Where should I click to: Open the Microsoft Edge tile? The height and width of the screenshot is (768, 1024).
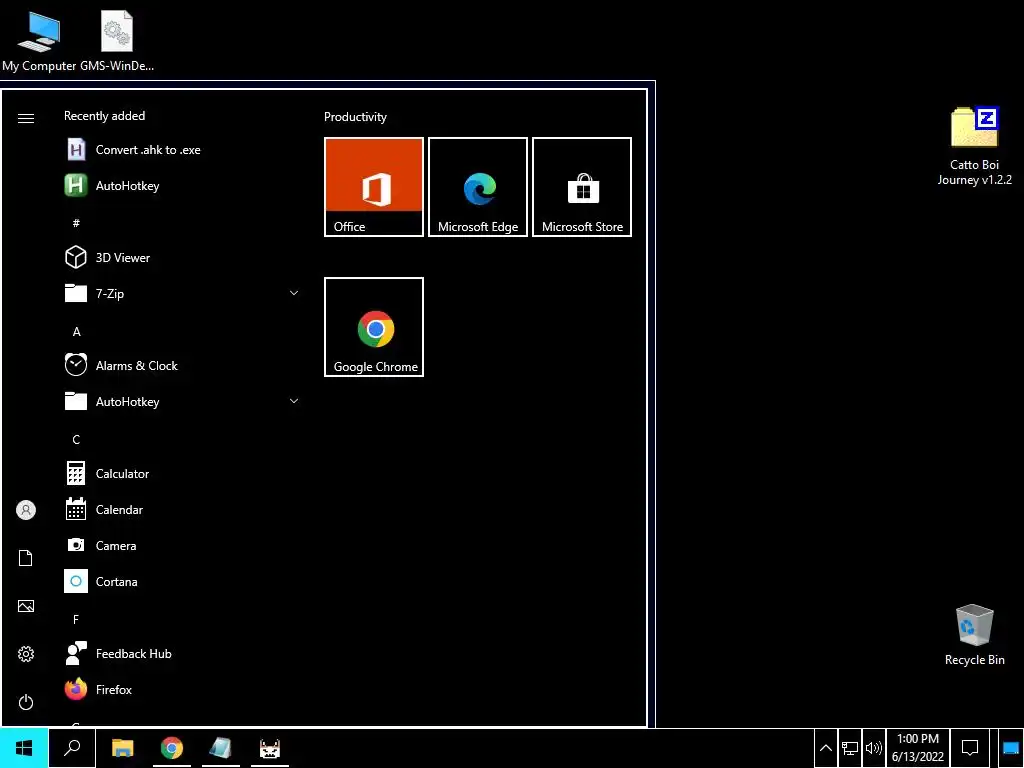478,187
